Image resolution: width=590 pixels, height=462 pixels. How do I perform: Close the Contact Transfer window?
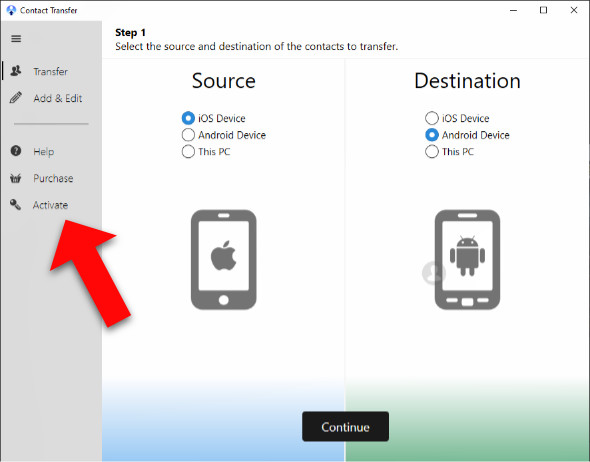[573, 10]
